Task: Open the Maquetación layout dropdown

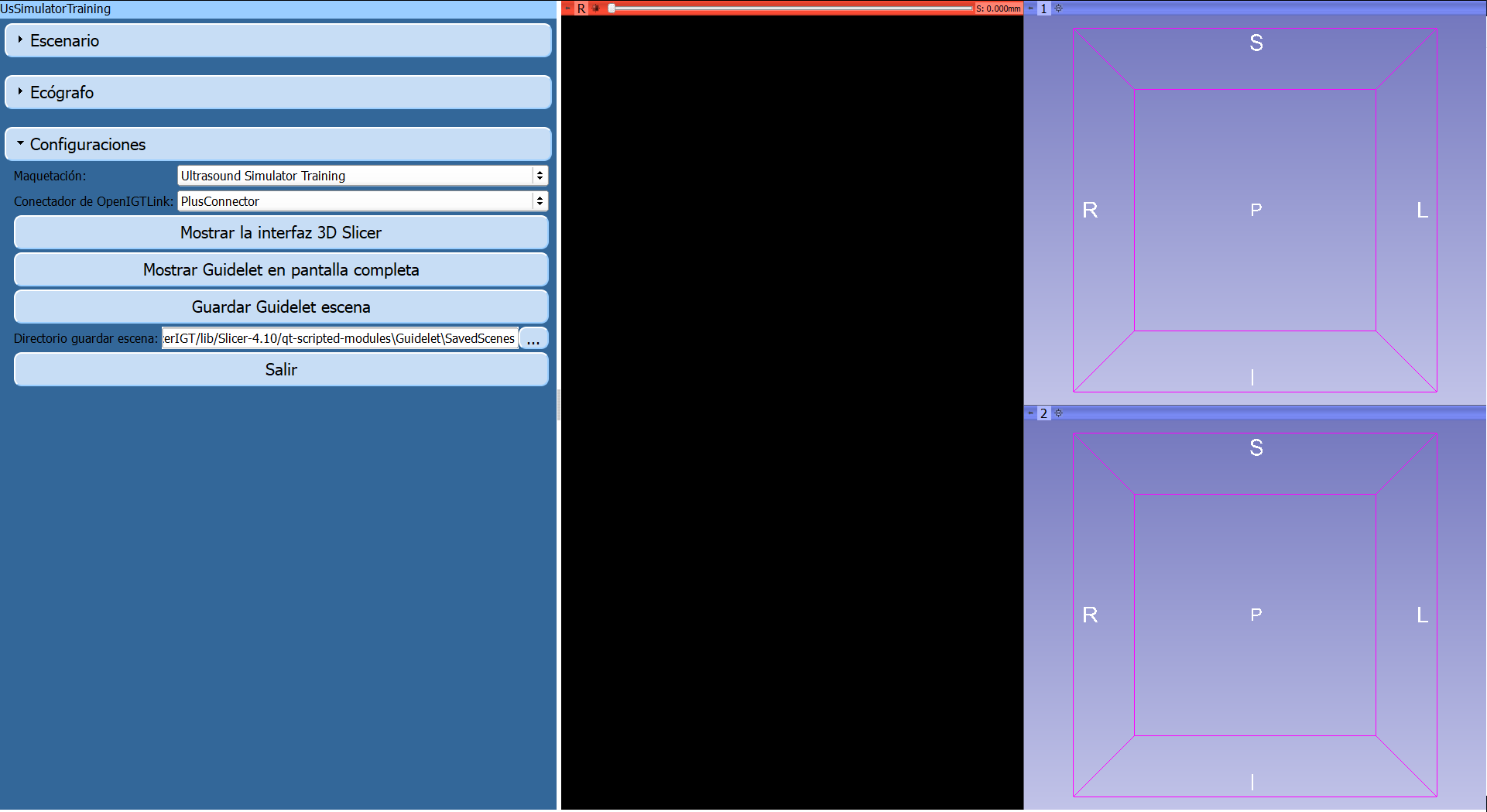Action: 362,176
